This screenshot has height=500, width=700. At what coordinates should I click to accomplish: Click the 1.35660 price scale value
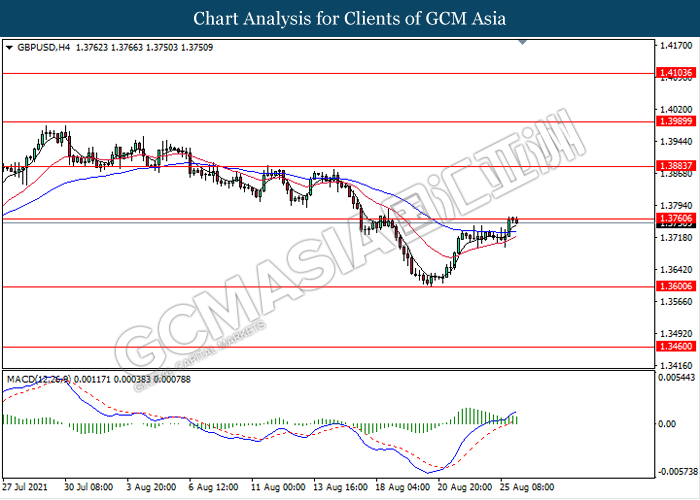[676, 302]
